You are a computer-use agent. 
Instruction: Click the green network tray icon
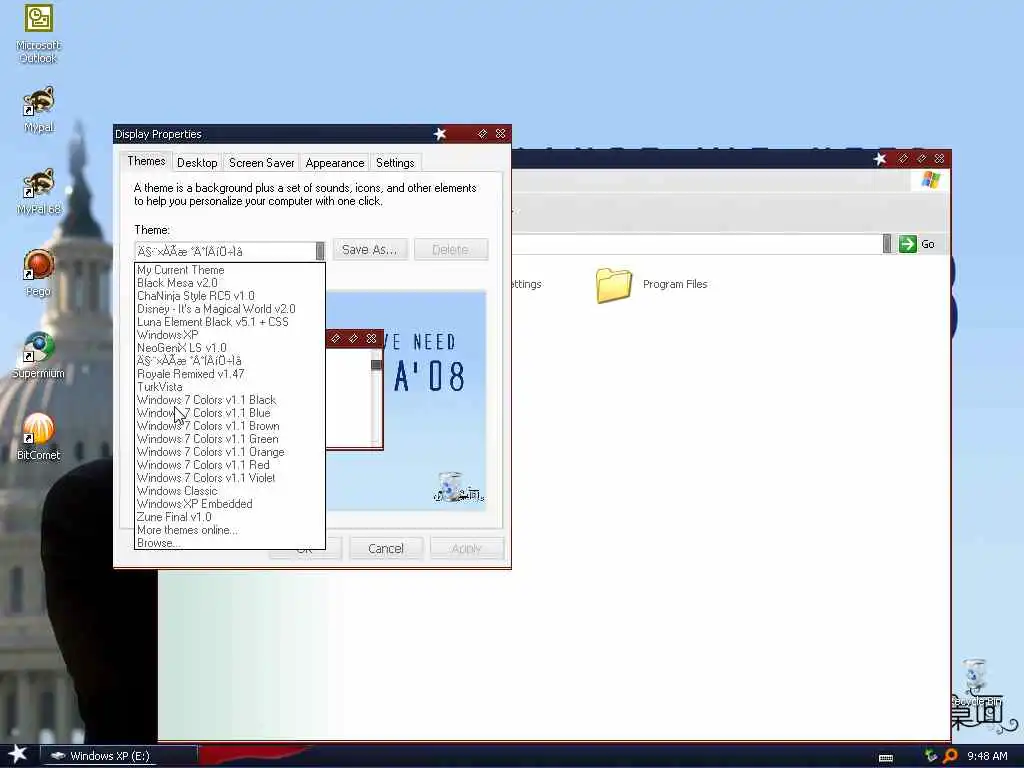[x=931, y=756]
